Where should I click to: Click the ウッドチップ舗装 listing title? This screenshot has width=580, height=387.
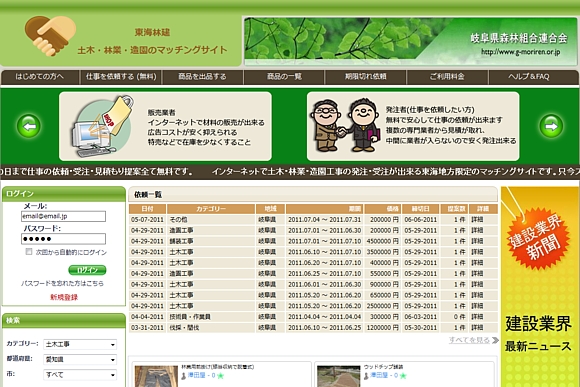pyautogui.click(x=384, y=367)
